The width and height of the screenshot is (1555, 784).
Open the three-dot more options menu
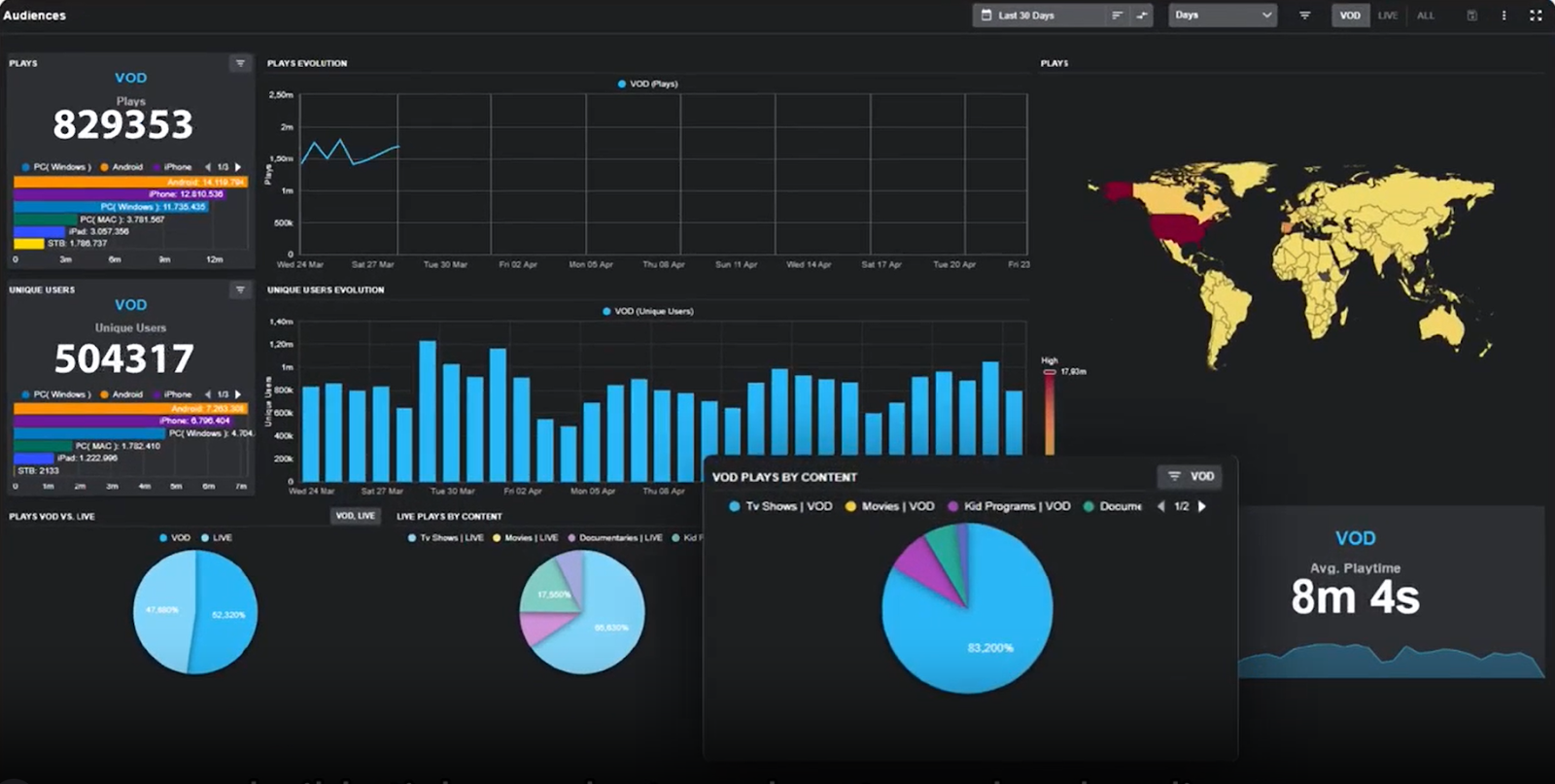1503,16
